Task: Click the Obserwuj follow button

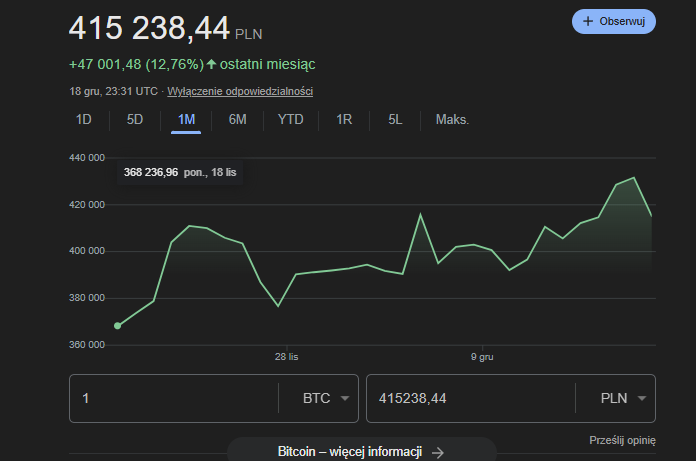Action: tap(613, 21)
